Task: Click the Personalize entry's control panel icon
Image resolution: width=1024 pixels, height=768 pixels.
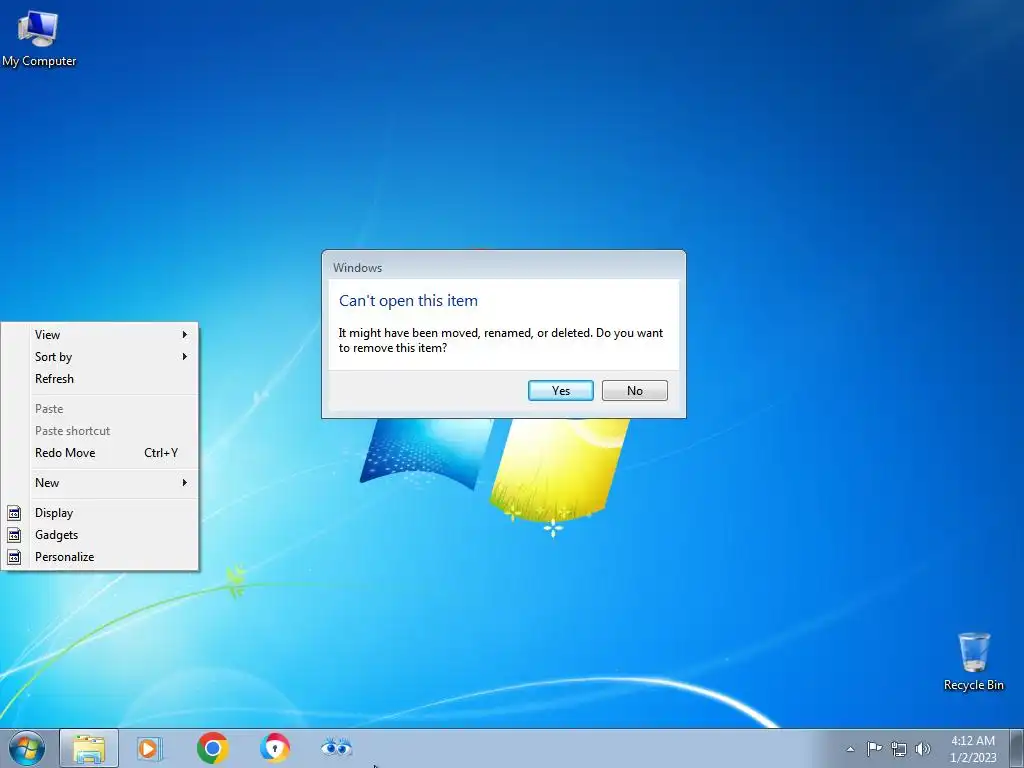Action: [x=14, y=558]
